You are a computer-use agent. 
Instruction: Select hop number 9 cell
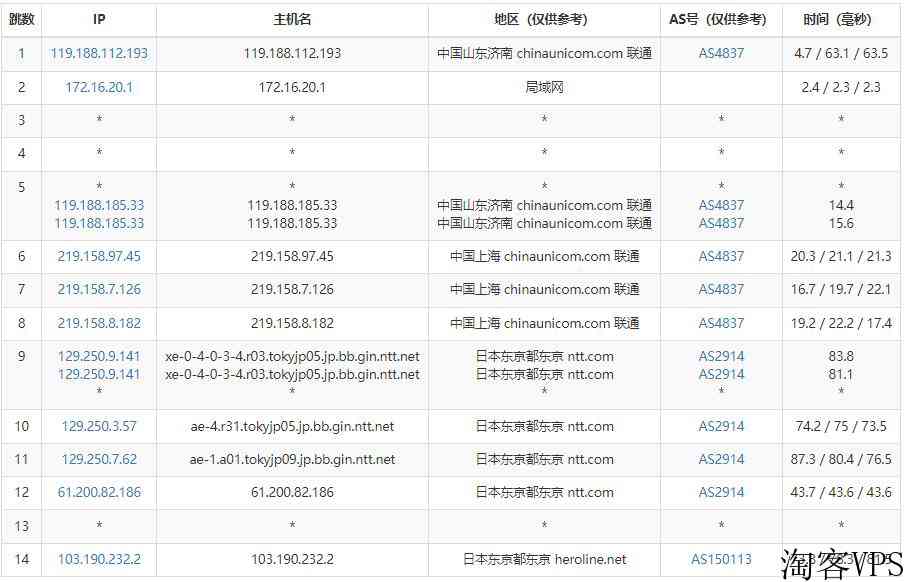(x=21, y=375)
